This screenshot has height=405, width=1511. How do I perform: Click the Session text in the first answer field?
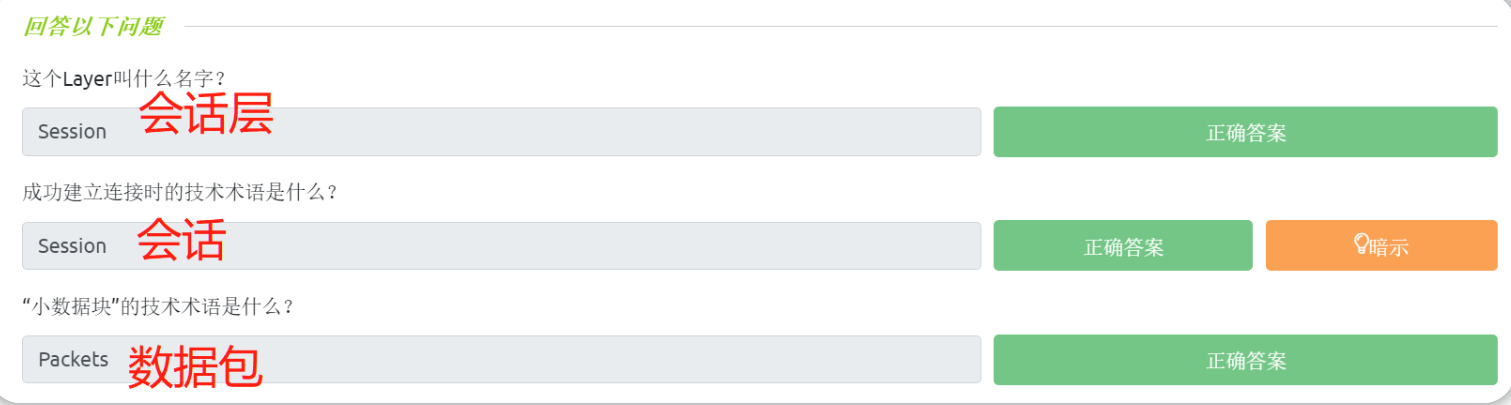72,132
